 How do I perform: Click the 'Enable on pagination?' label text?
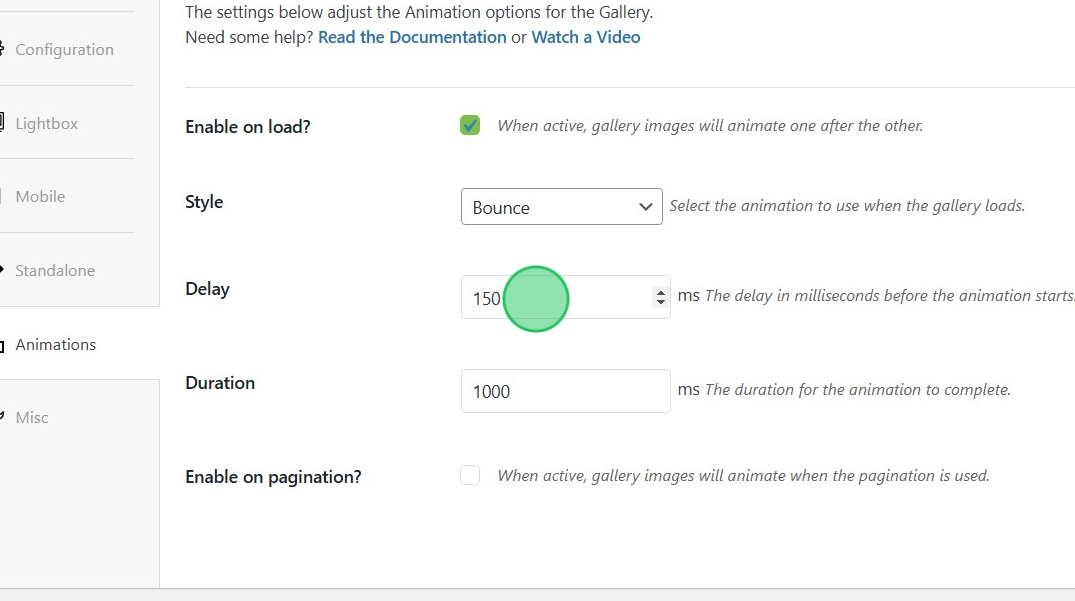273,477
